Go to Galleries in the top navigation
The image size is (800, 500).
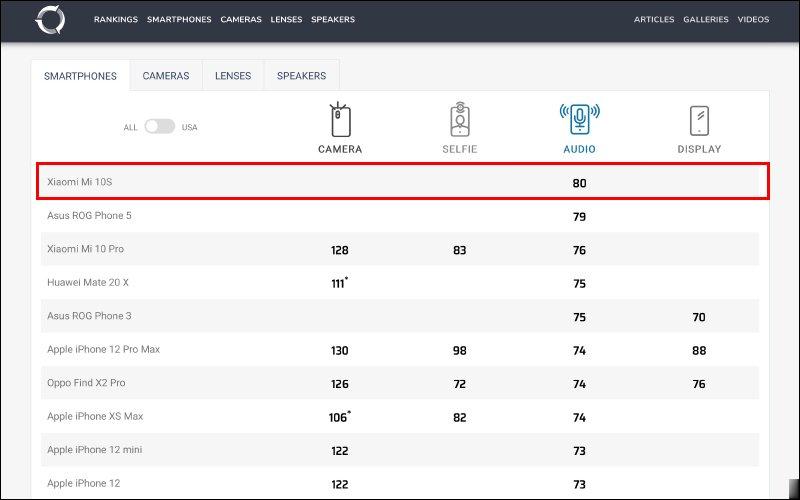(706, 19)
